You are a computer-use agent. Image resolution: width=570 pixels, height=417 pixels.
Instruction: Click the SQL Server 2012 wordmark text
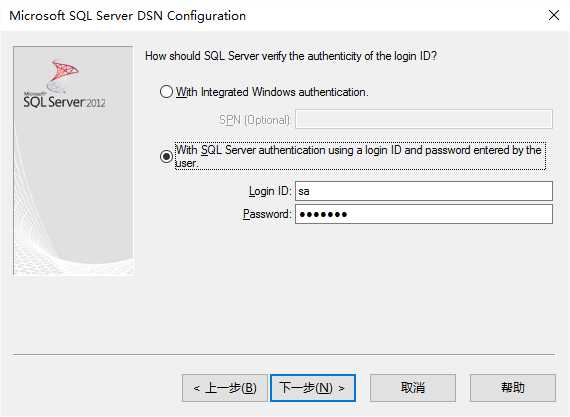pos(64,102)
